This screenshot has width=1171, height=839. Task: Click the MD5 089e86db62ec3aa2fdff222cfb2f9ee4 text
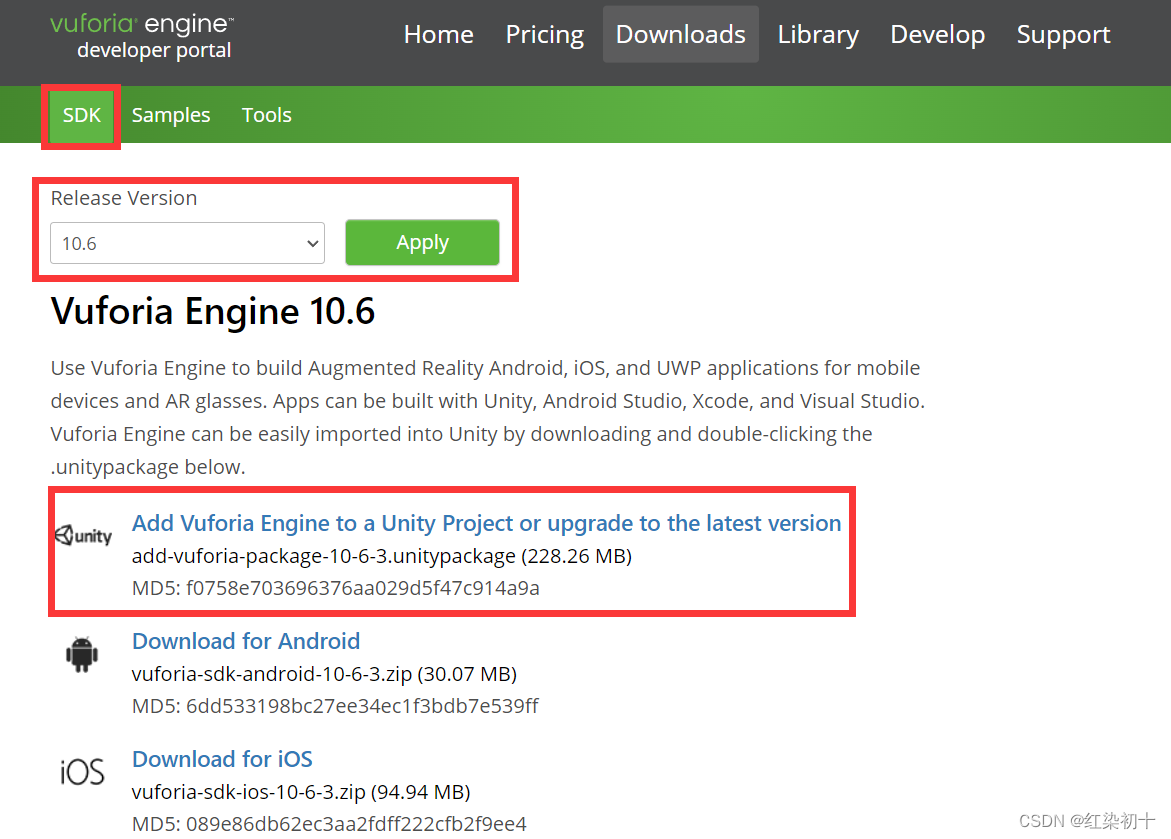[329, 824]
